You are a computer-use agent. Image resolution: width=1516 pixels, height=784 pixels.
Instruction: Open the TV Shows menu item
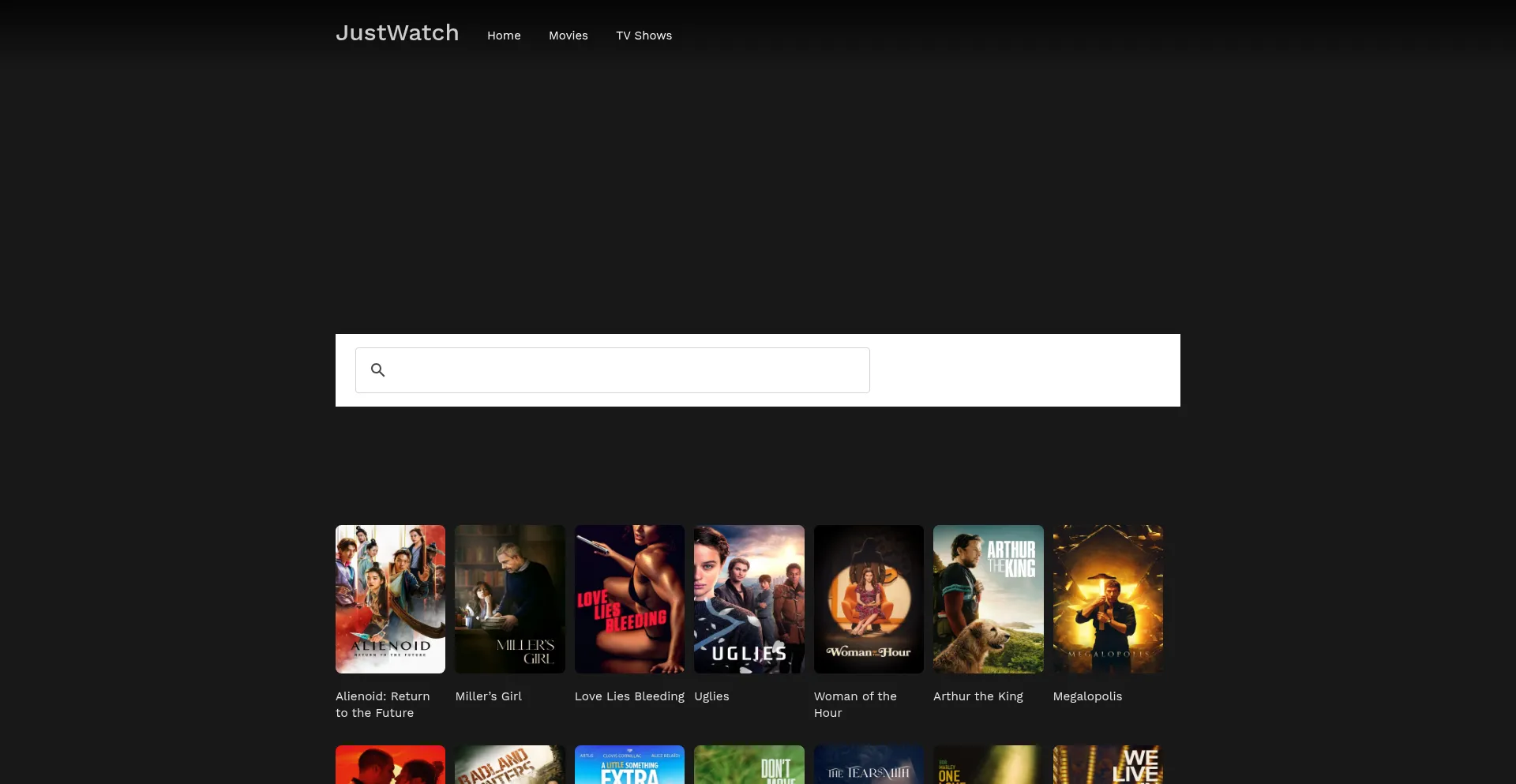click(x=644, y=36)
